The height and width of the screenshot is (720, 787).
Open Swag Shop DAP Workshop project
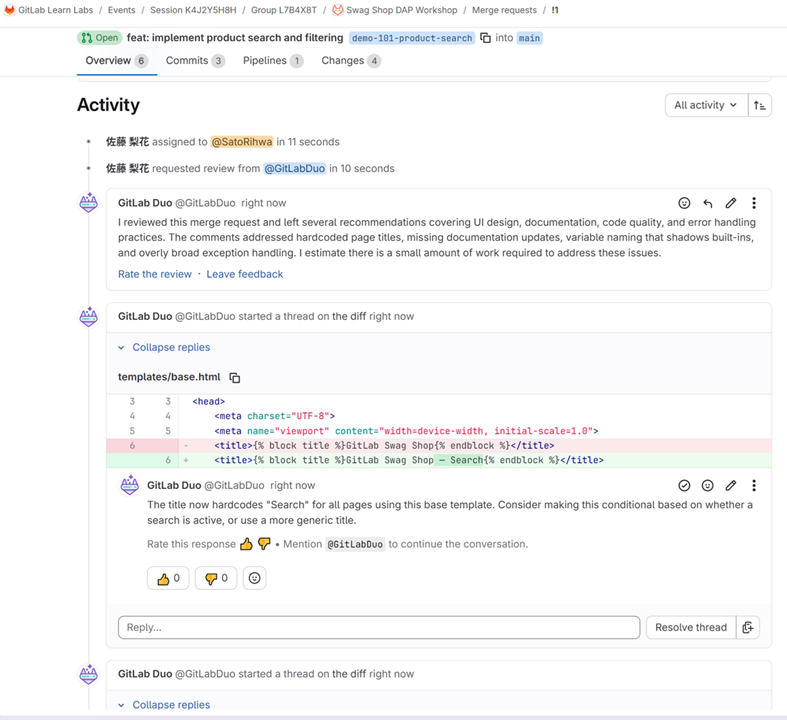tap(402, 10)
